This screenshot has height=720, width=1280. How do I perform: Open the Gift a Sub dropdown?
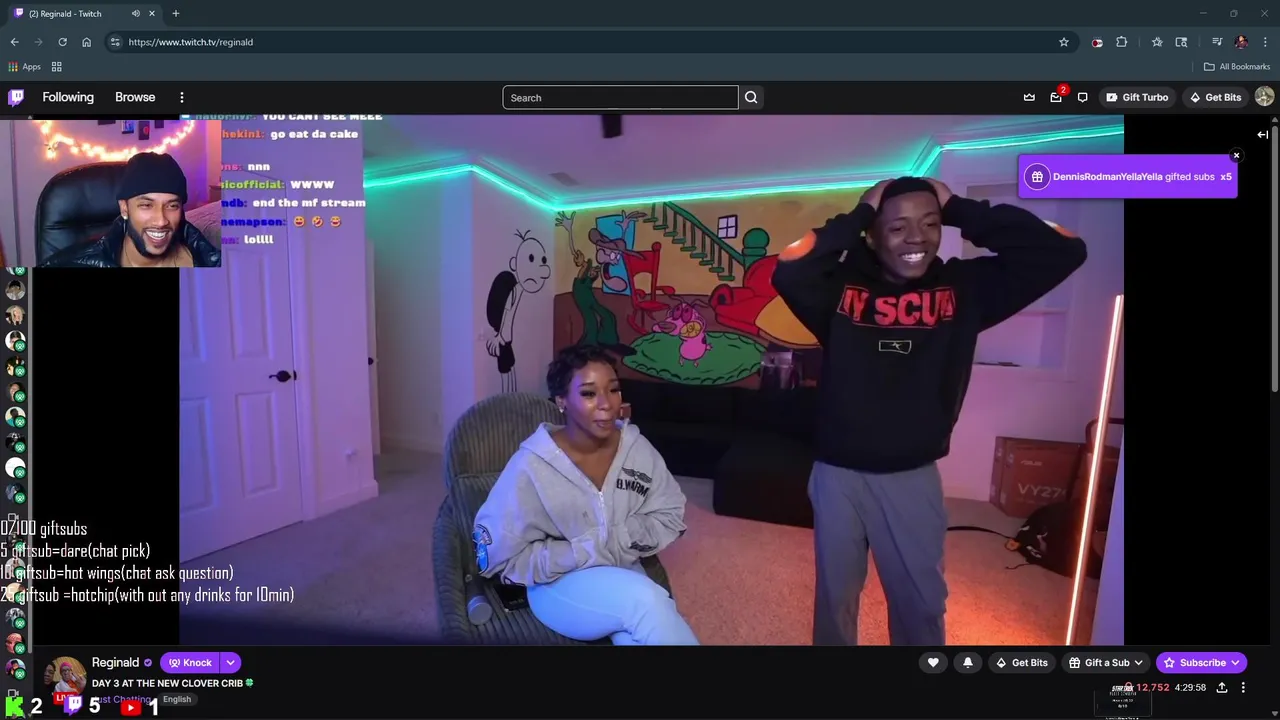pos(1106,662)
